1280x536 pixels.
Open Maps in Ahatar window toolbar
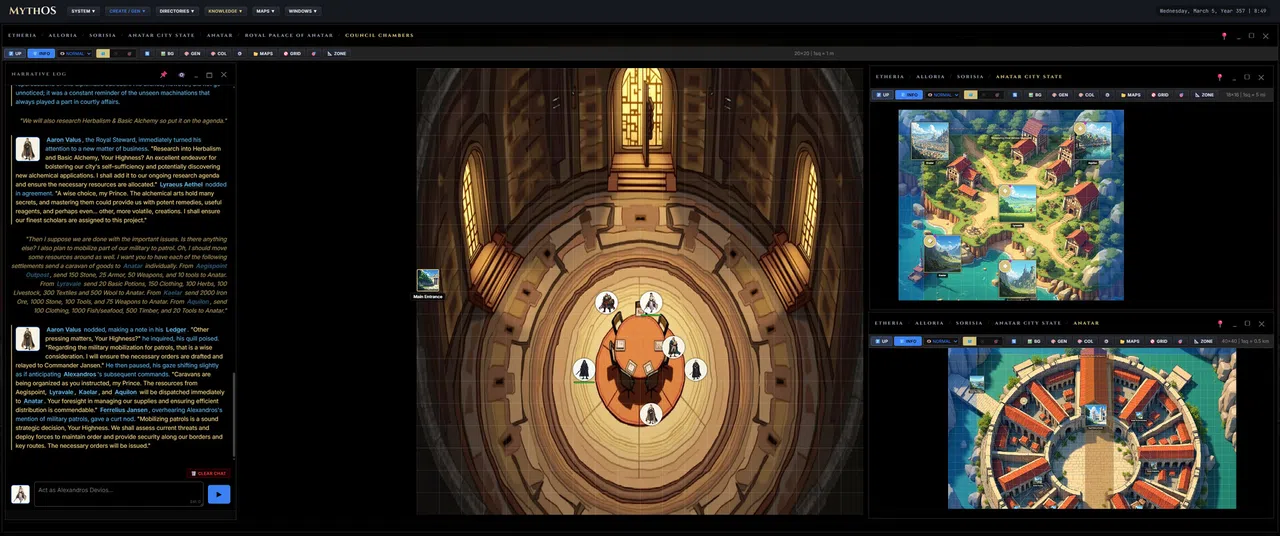pos(1130,341)
